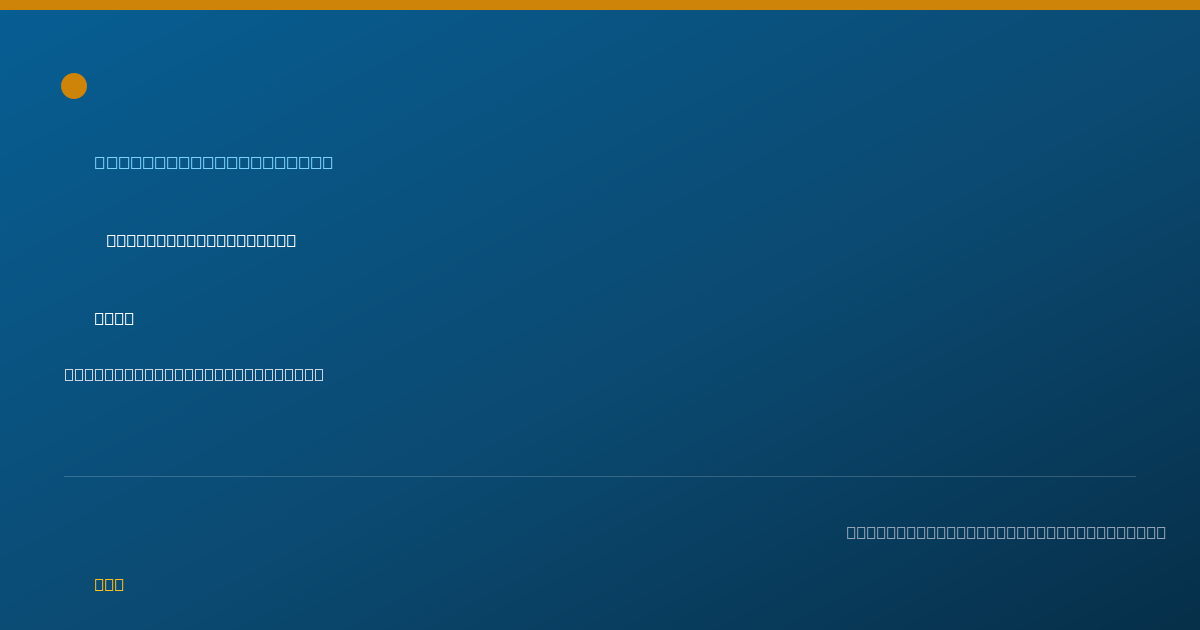Click the first character of the bold subtitle
Image resolution: width=1200 pixels, height=630 pixels.
(x=112, y=240)
